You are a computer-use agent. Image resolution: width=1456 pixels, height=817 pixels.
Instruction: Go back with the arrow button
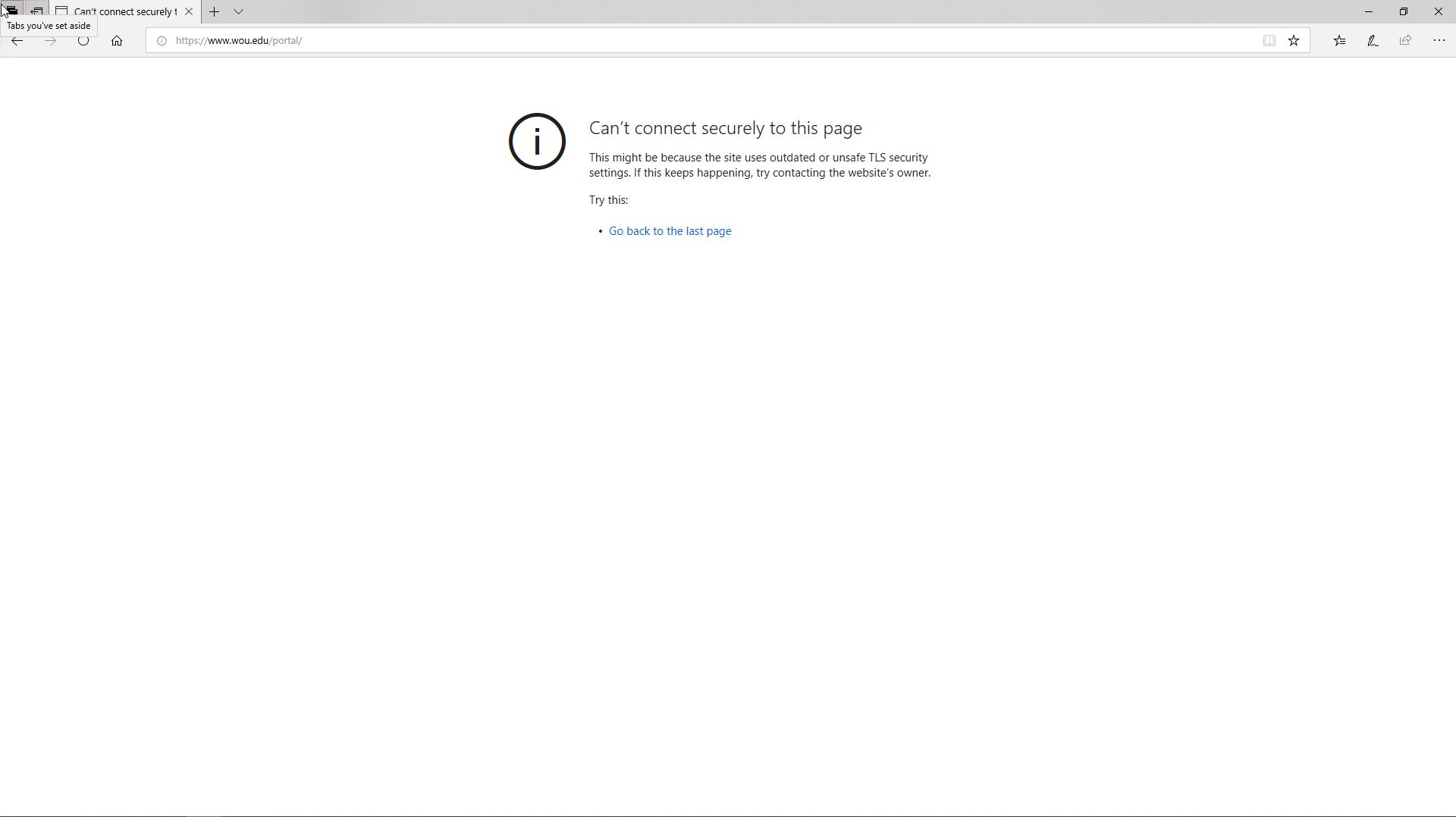point(17,42)
